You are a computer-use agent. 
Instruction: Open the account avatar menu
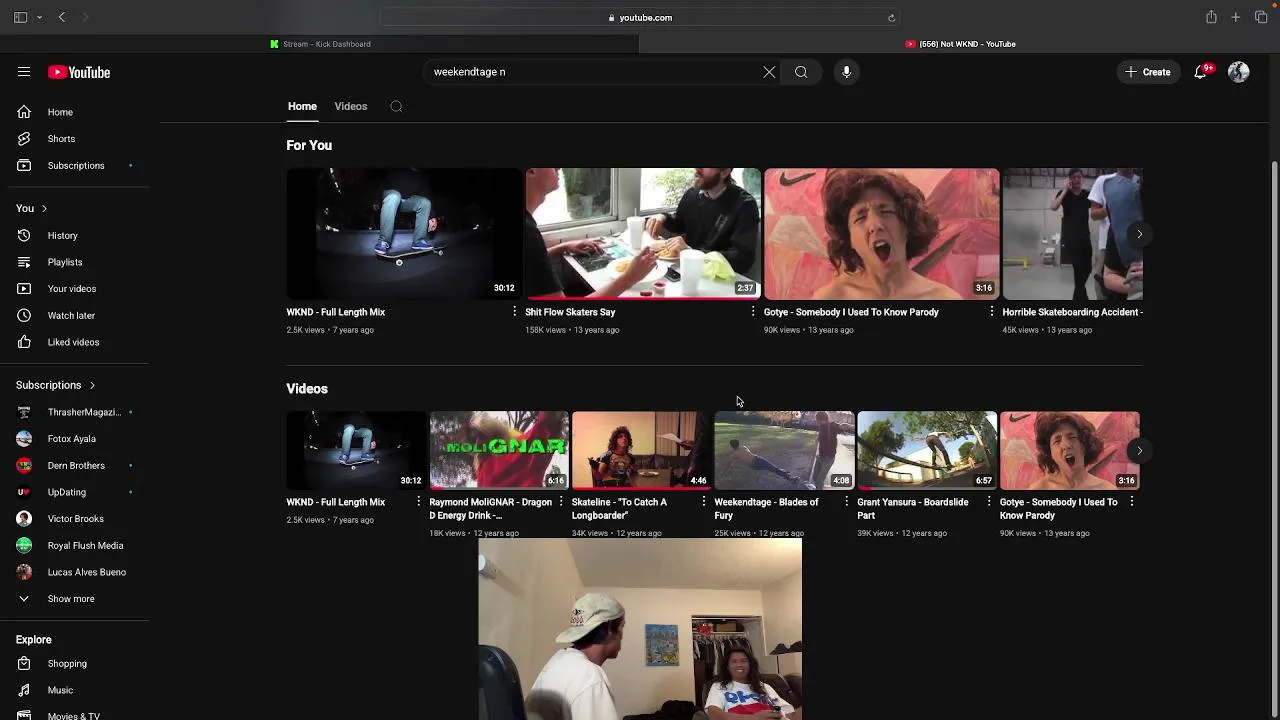tap(1239, 72)
